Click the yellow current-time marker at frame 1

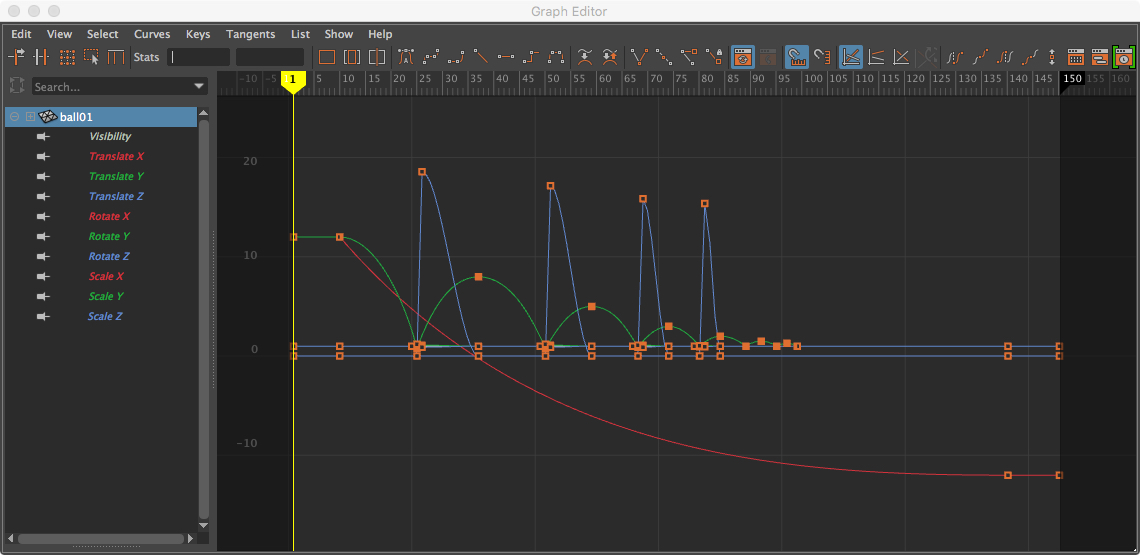click(x=293, y=80)
